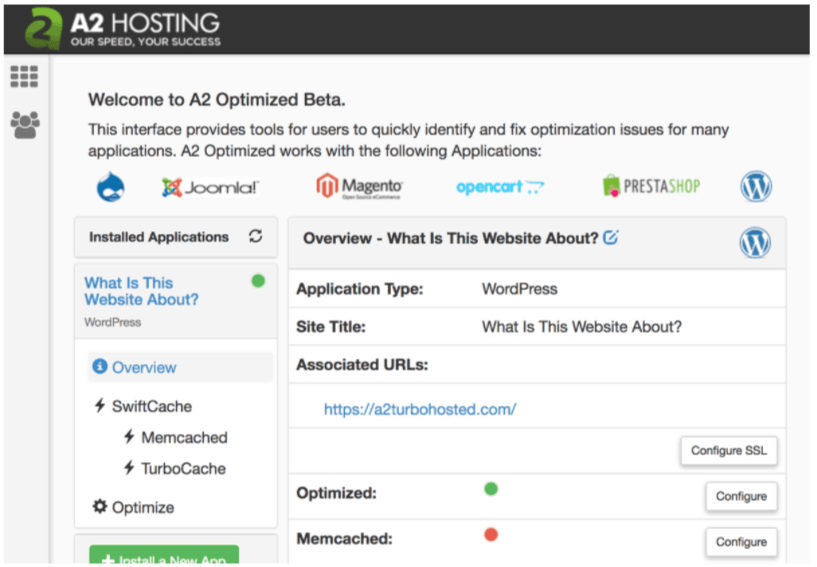The image size is (817, 567).
Task: Click the red Memcached status indicator
Action: (x=491, y=534)
